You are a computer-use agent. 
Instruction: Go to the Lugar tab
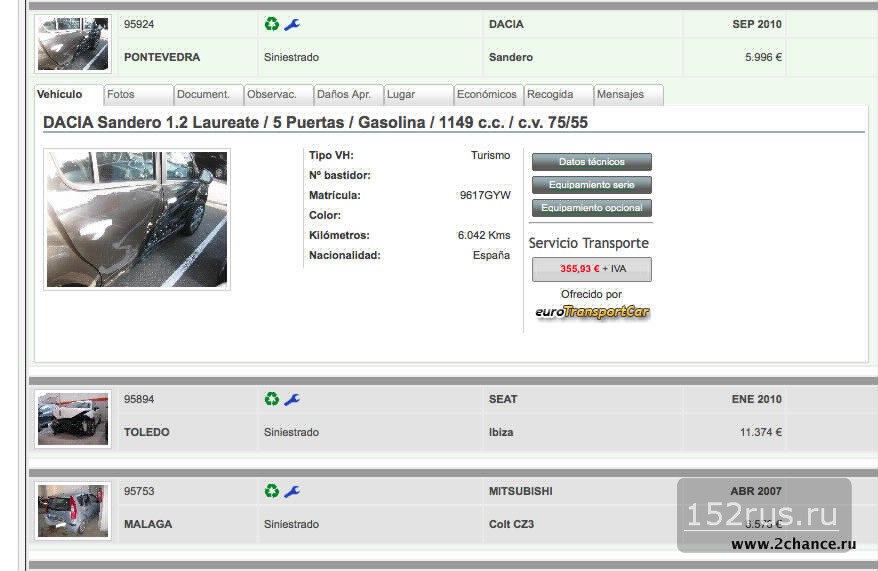pos(417,95)
